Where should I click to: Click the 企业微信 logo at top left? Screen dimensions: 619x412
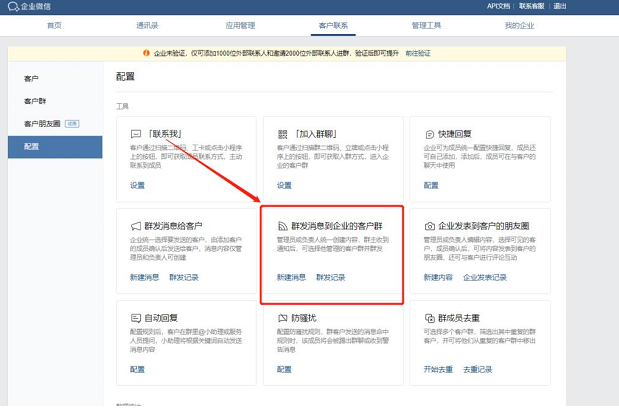pyautogui.click(x=30, y=6)
